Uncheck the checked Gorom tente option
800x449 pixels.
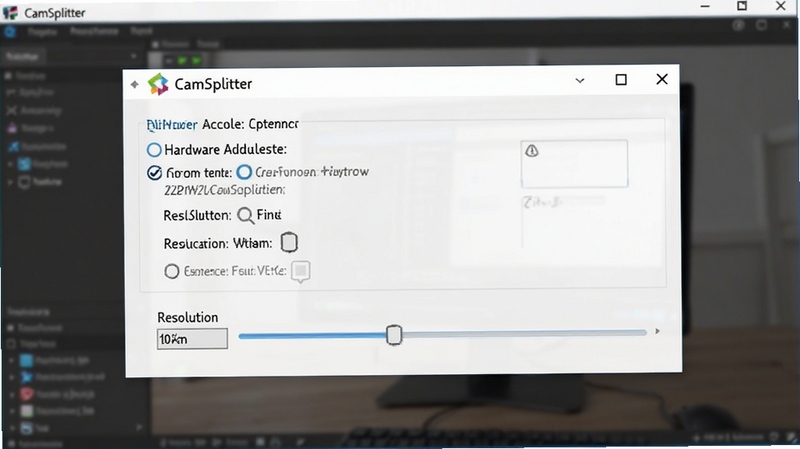(x=154, y=173)
